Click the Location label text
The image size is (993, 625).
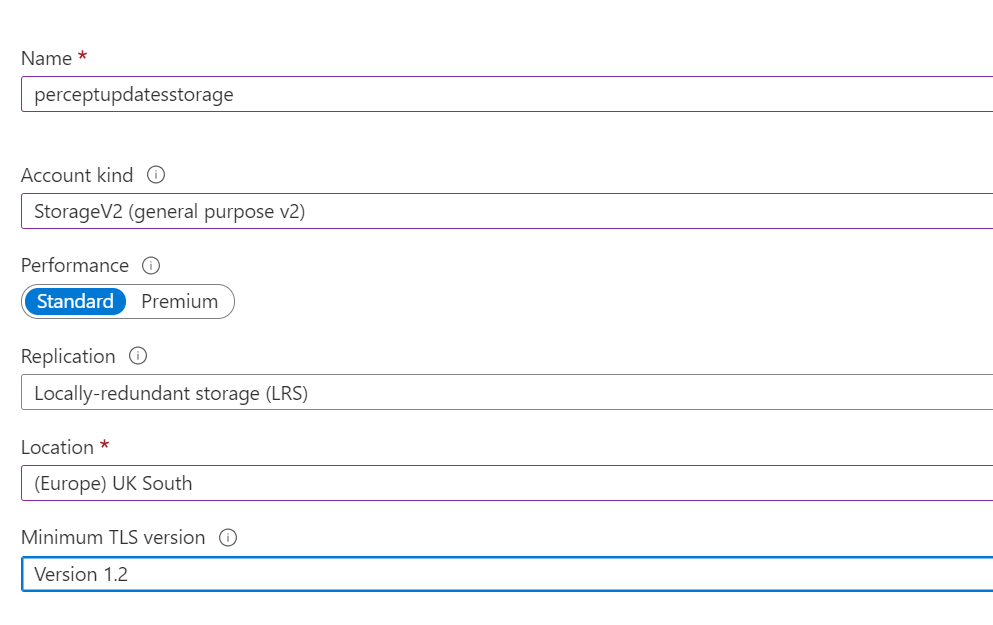point(57,447)
